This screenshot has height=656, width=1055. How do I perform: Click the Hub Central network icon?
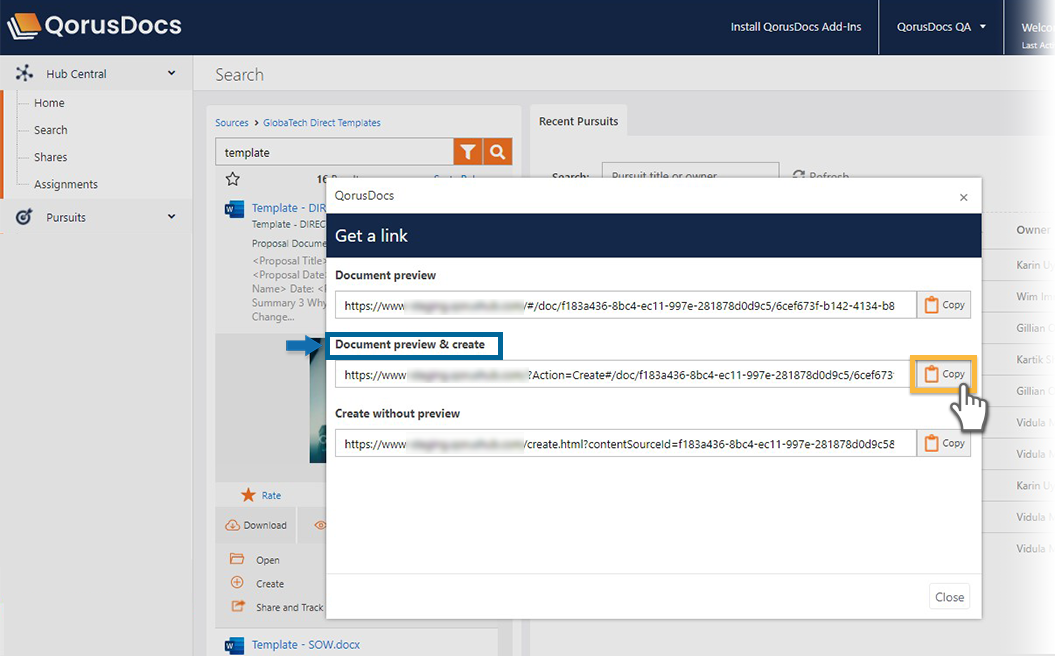[x=24, y=73]
